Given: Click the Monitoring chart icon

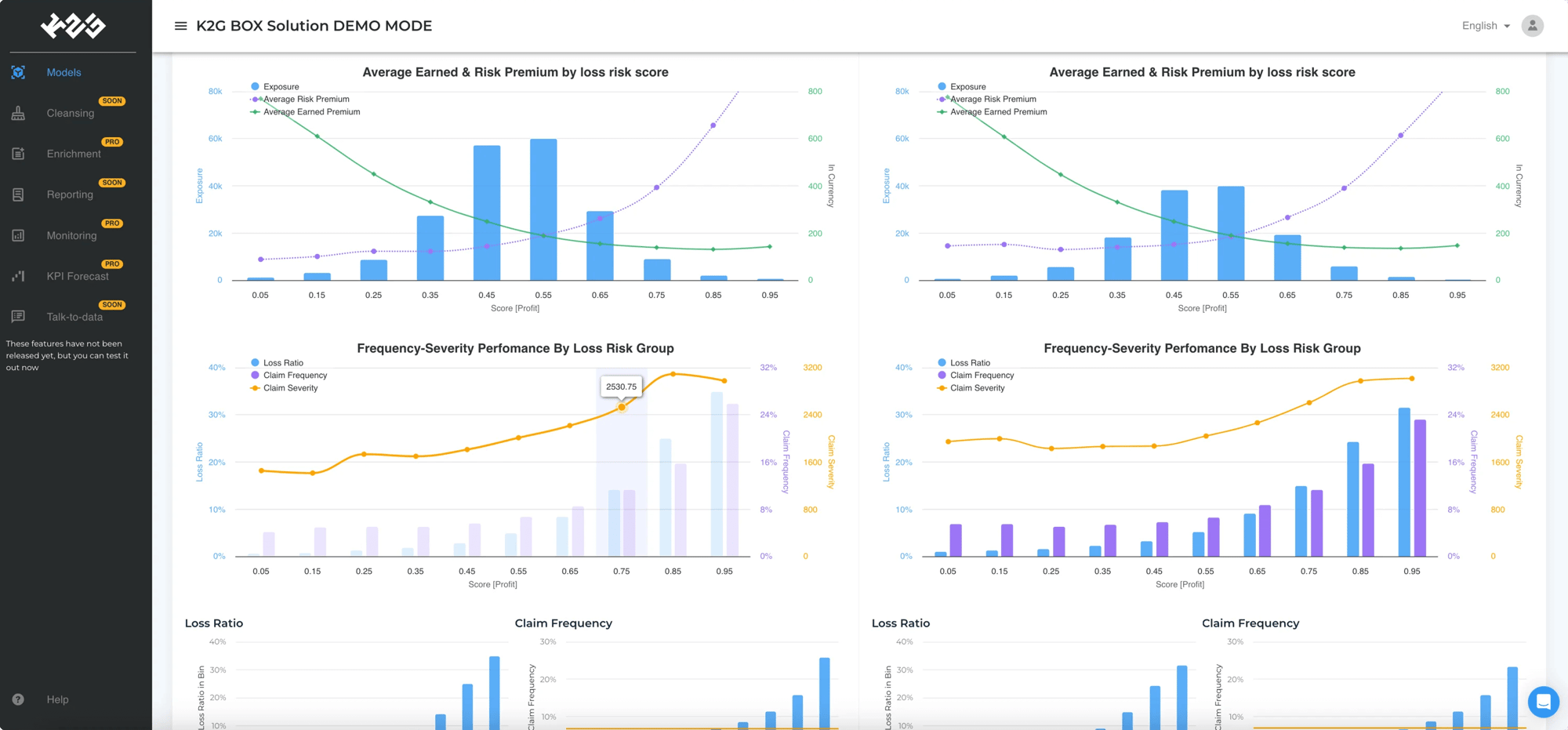Looking at the screenshot, I should click(x=18, y=235).
